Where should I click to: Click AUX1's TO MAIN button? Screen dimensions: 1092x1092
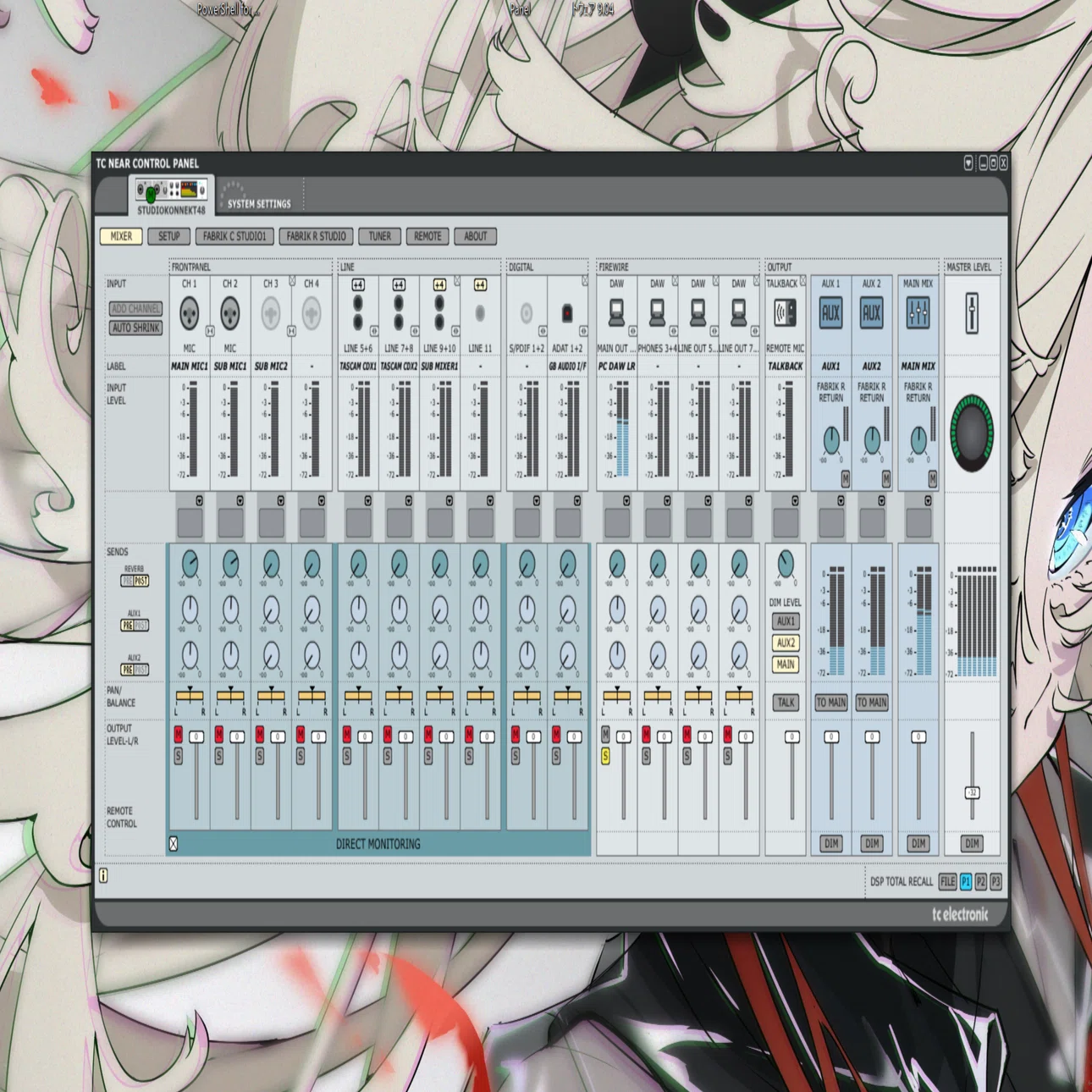click(831, 702)
